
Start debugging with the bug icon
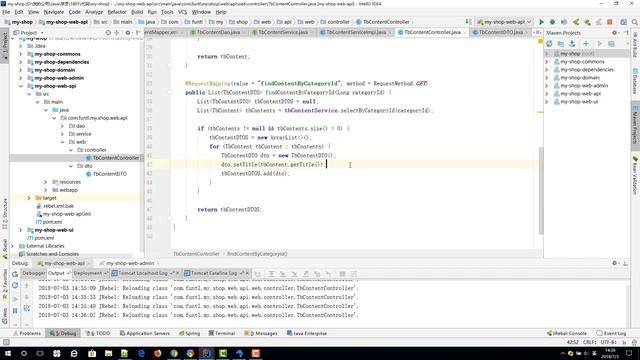click(552, 22)
